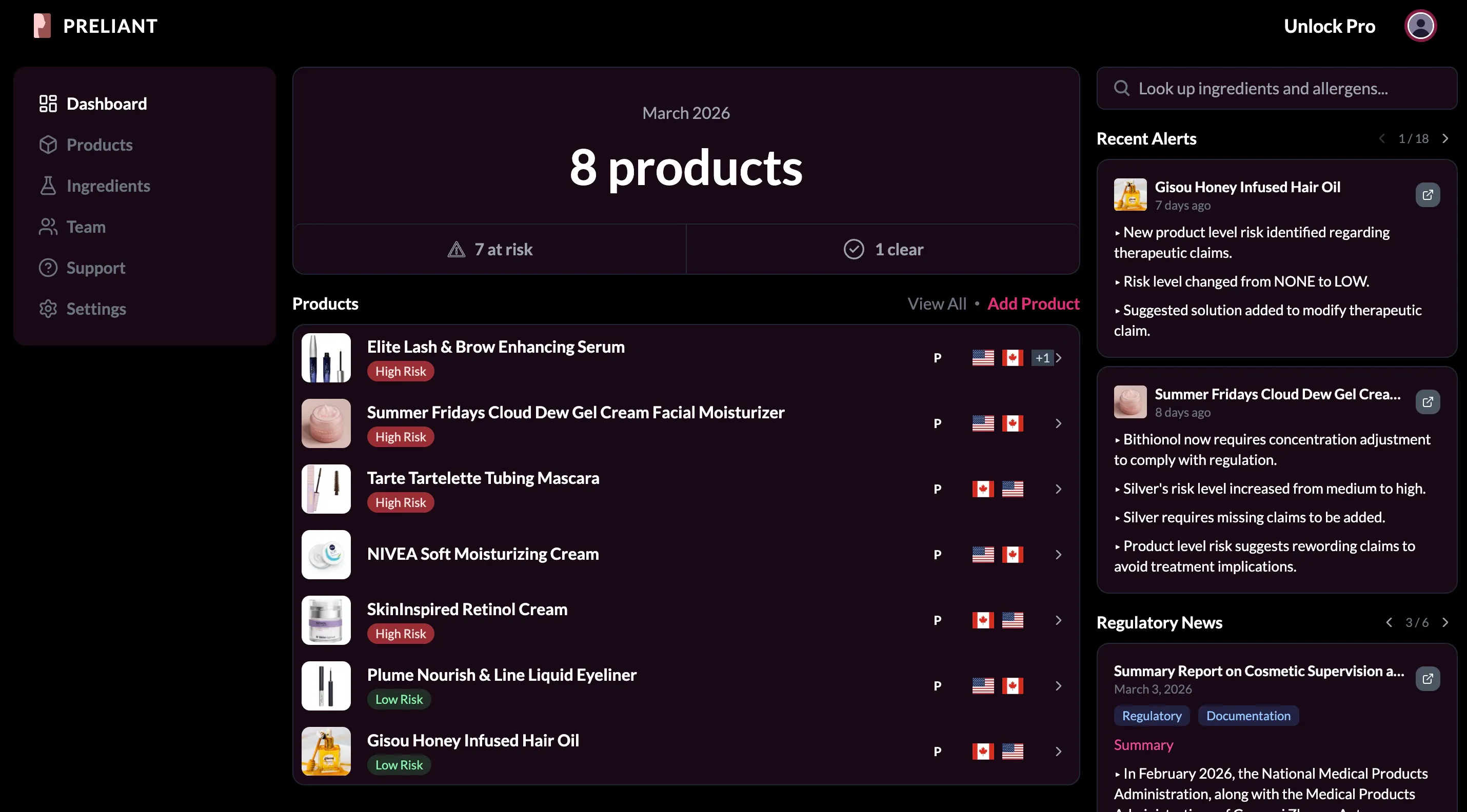This screenshot has height=812, width=1467.
Task: Focus the ingredients and allergens search field
Action: (x=1276, y=88)
